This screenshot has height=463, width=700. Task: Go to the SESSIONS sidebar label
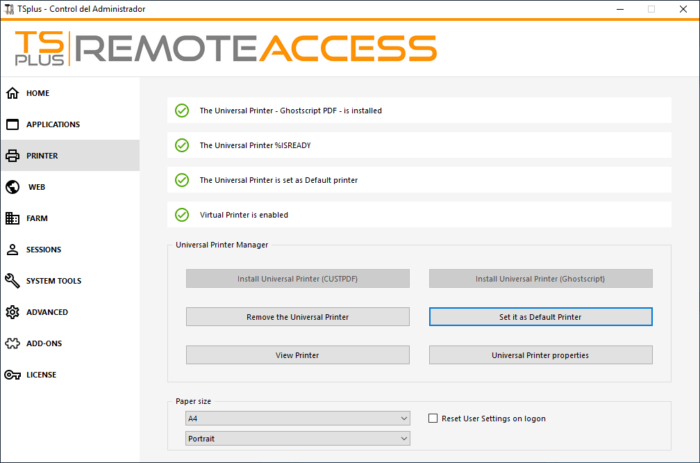(x=43, y=250)
